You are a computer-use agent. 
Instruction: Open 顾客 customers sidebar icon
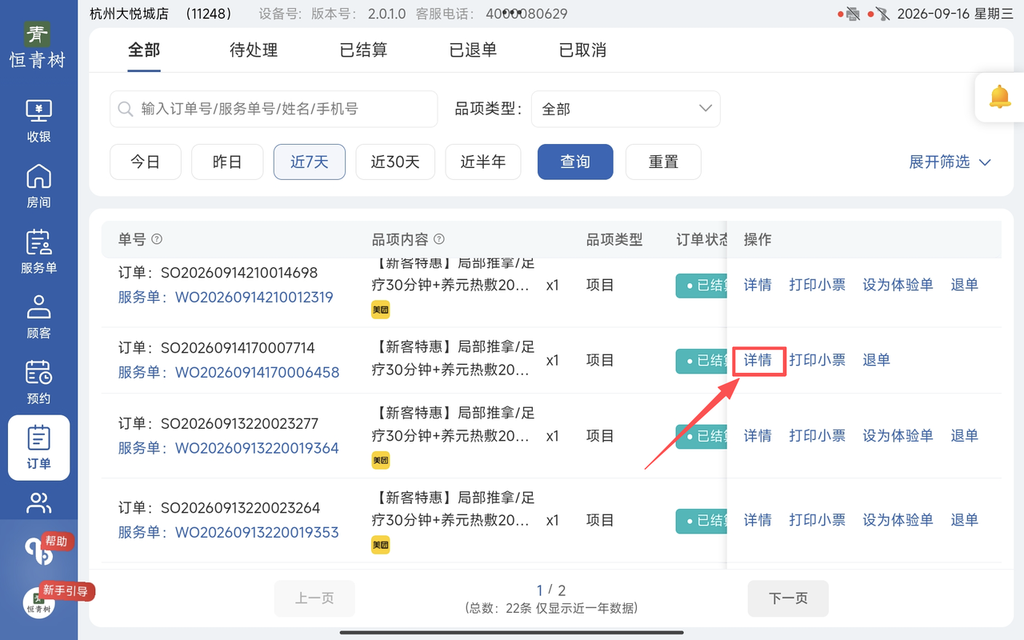[x=39, y=317]
